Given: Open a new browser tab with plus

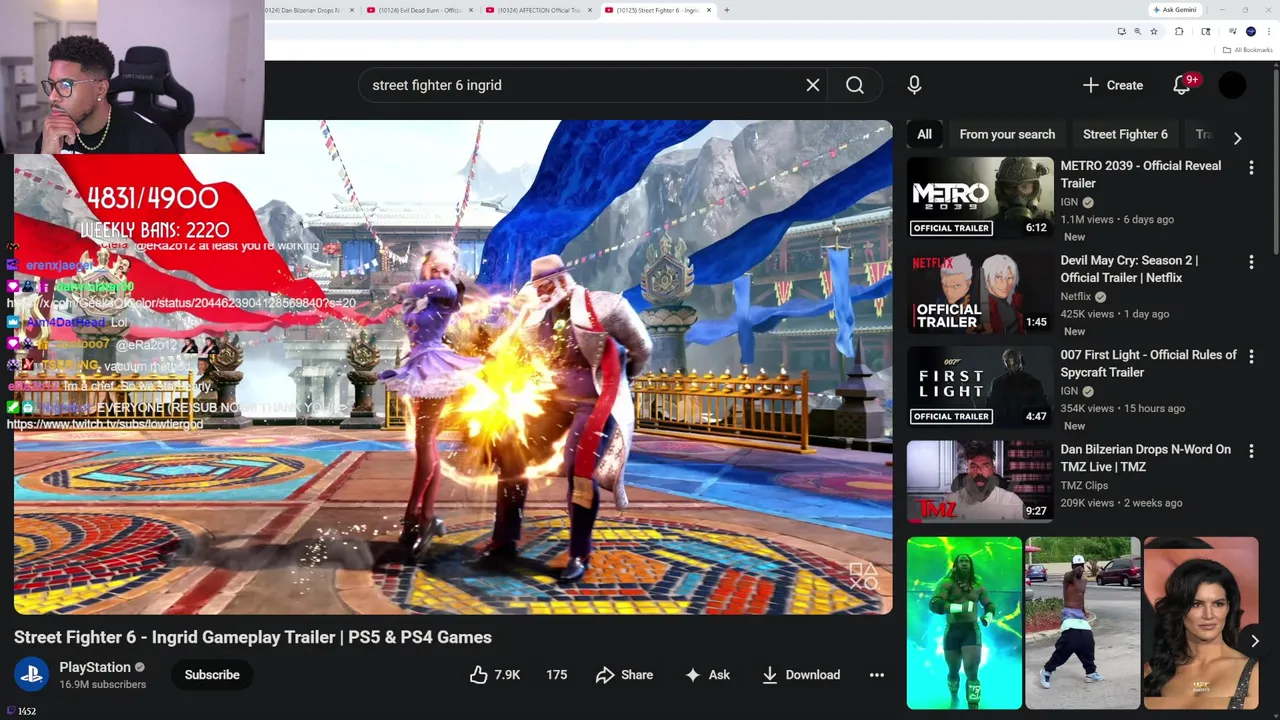Looking at the screenshot, I should [727, 10].
